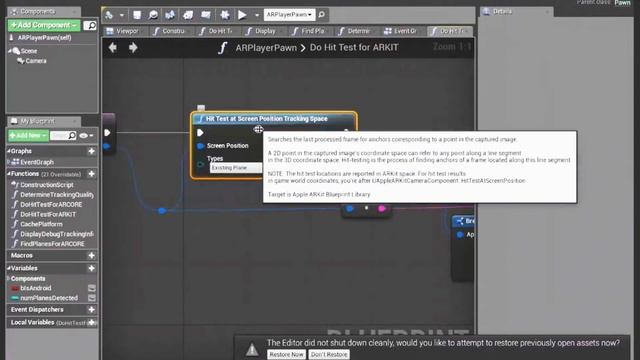
Task: Collapse the Functions section
Action: [x=9, y=174]
